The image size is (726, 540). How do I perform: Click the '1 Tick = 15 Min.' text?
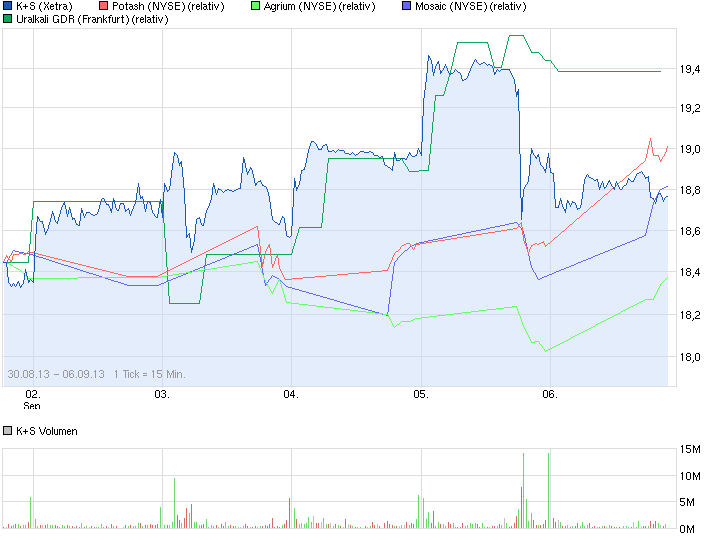pos(150,374)
